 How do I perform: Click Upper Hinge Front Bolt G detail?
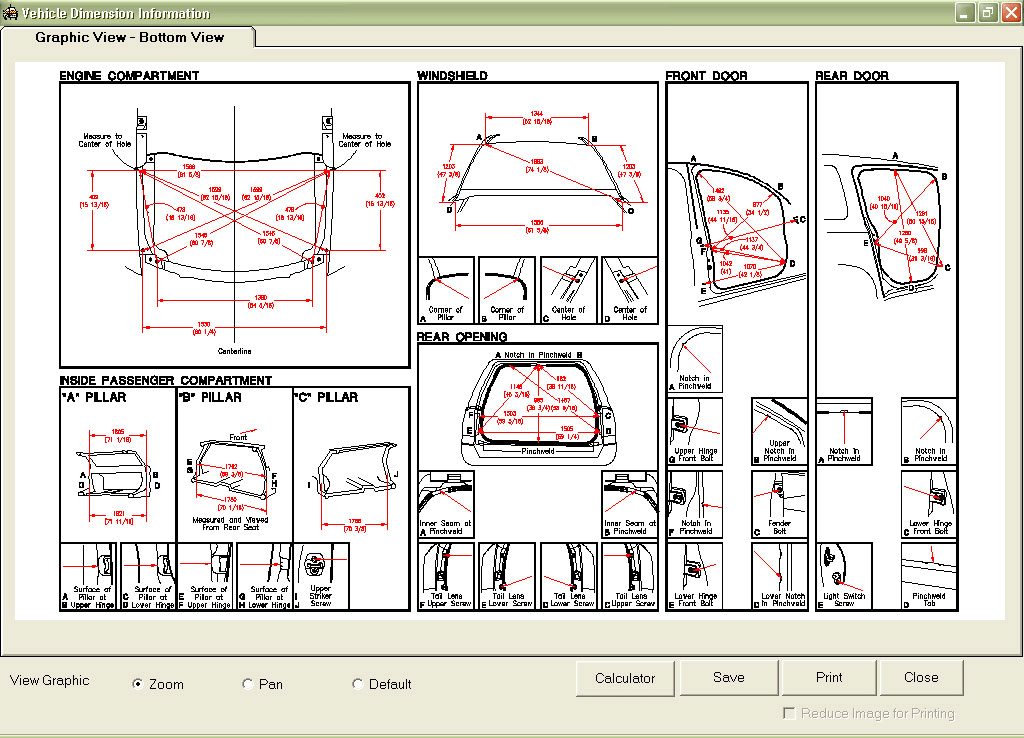(695, 431)
